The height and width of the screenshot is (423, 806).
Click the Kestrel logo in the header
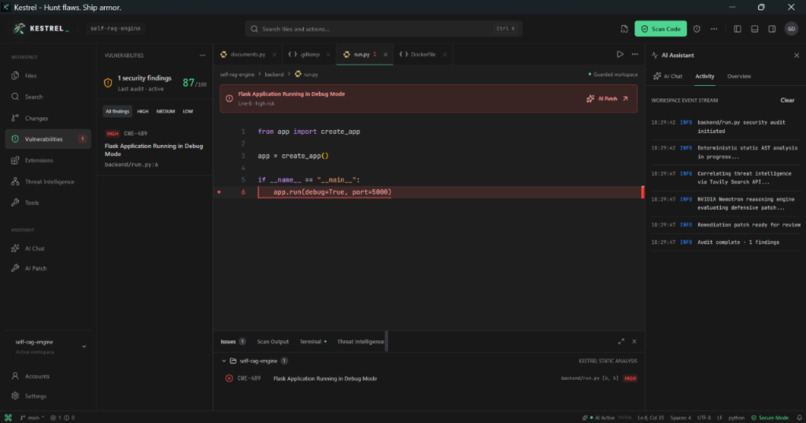click(x=41, y=29)
